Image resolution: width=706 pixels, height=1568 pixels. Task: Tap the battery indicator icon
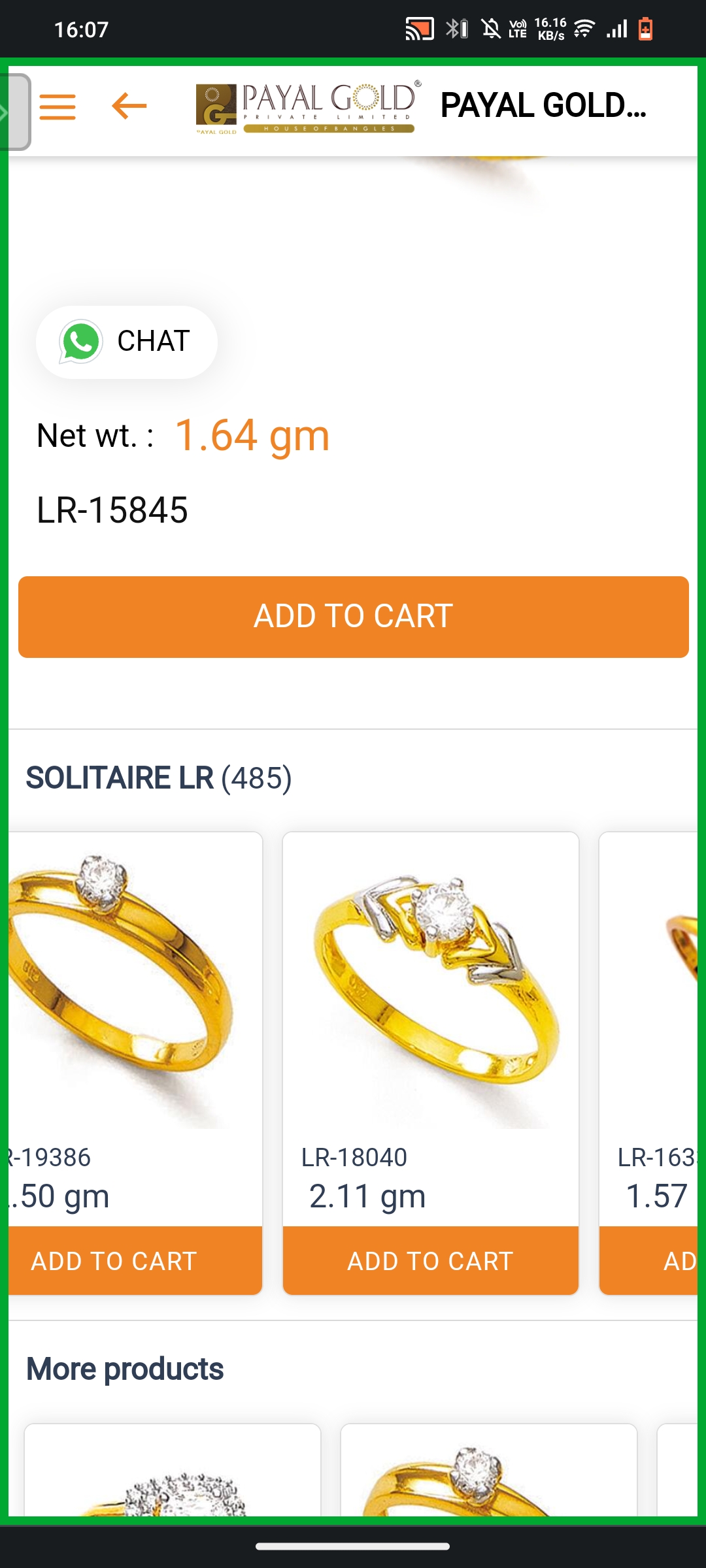(645, 29)
